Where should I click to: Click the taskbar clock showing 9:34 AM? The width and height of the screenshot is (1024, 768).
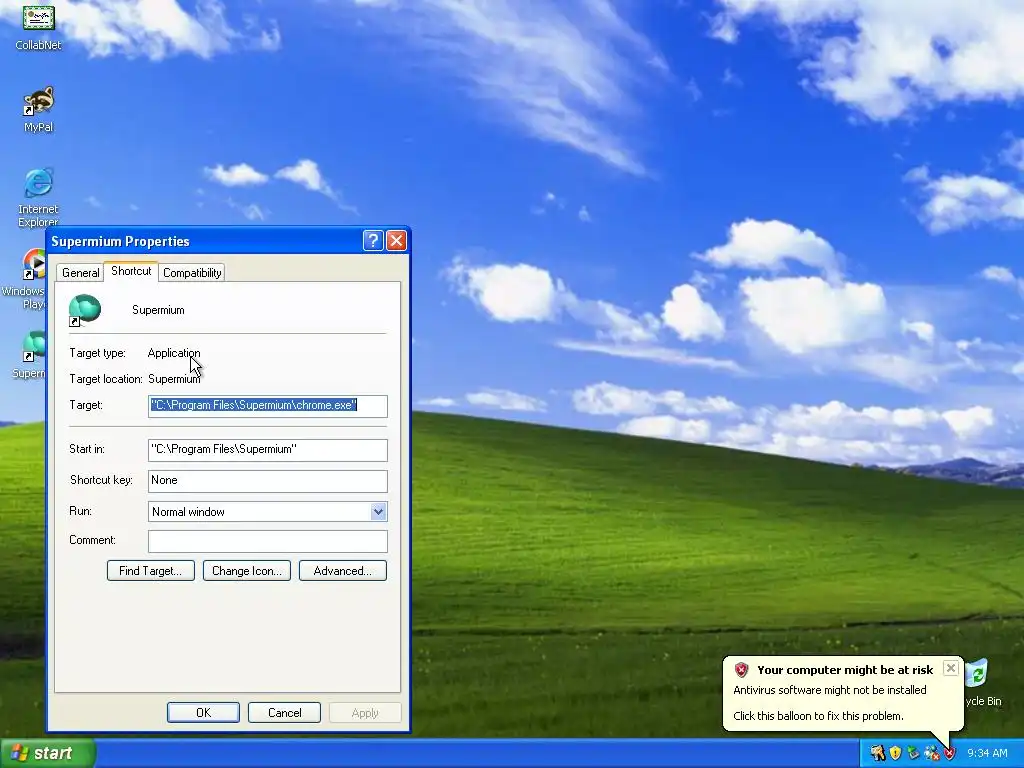987,753
